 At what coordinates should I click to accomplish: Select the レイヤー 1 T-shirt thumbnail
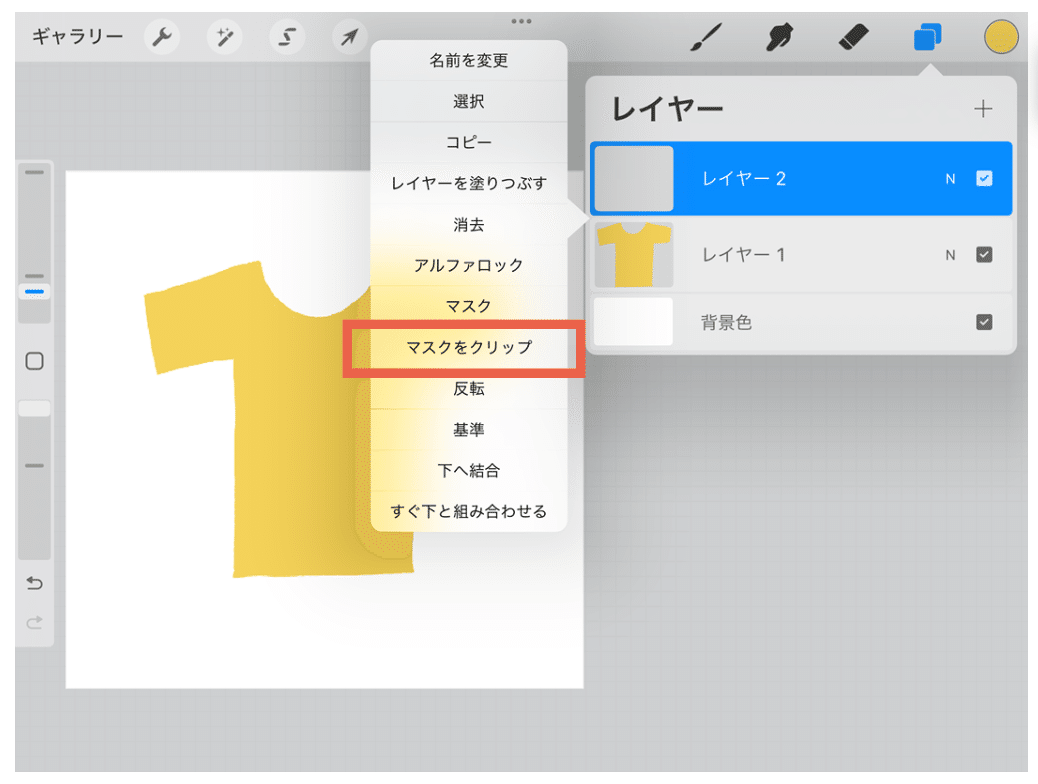[634, 255]
